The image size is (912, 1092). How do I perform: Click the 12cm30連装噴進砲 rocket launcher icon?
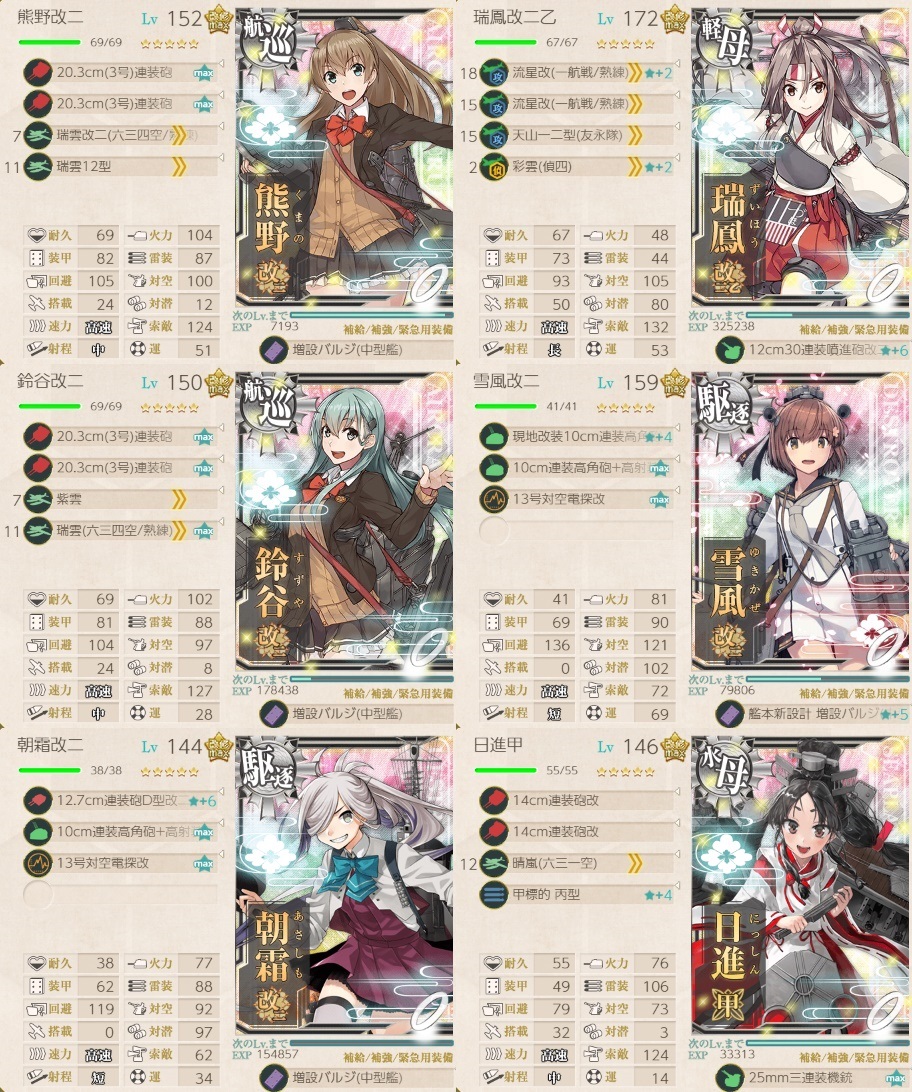click(730, 349)
